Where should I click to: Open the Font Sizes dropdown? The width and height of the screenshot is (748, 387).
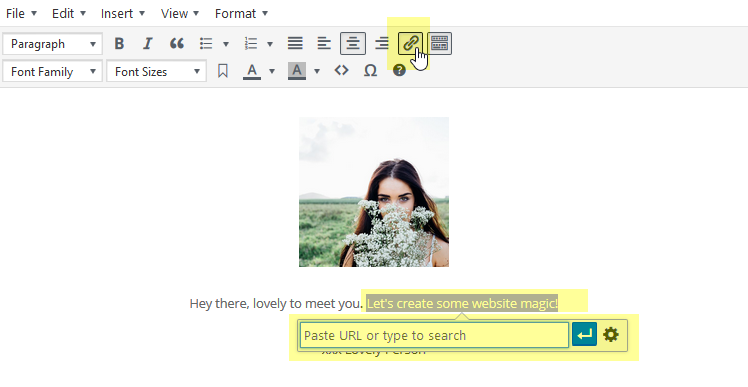156,72
